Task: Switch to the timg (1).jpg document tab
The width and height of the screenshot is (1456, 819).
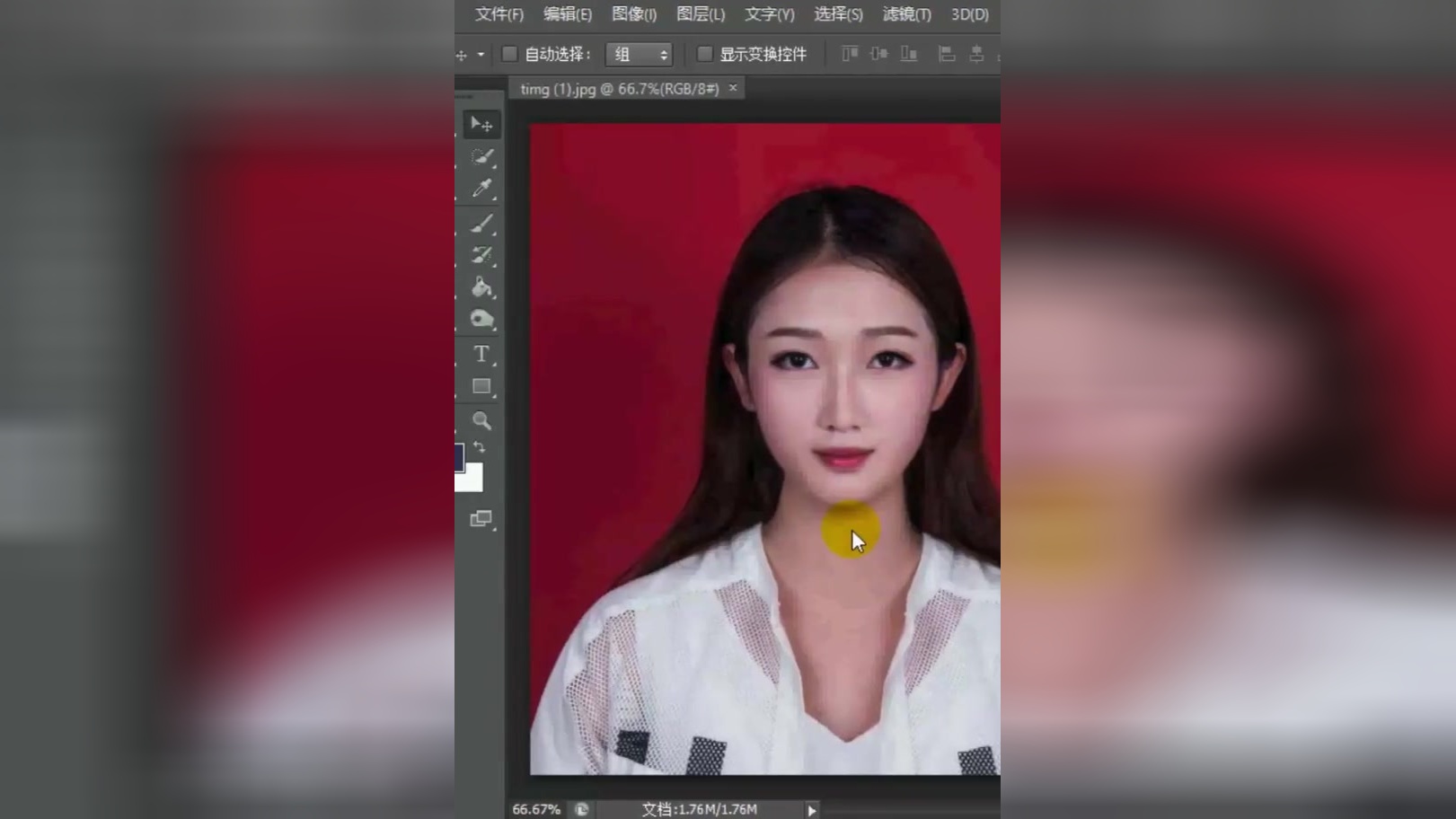Action: pos(620,89)
